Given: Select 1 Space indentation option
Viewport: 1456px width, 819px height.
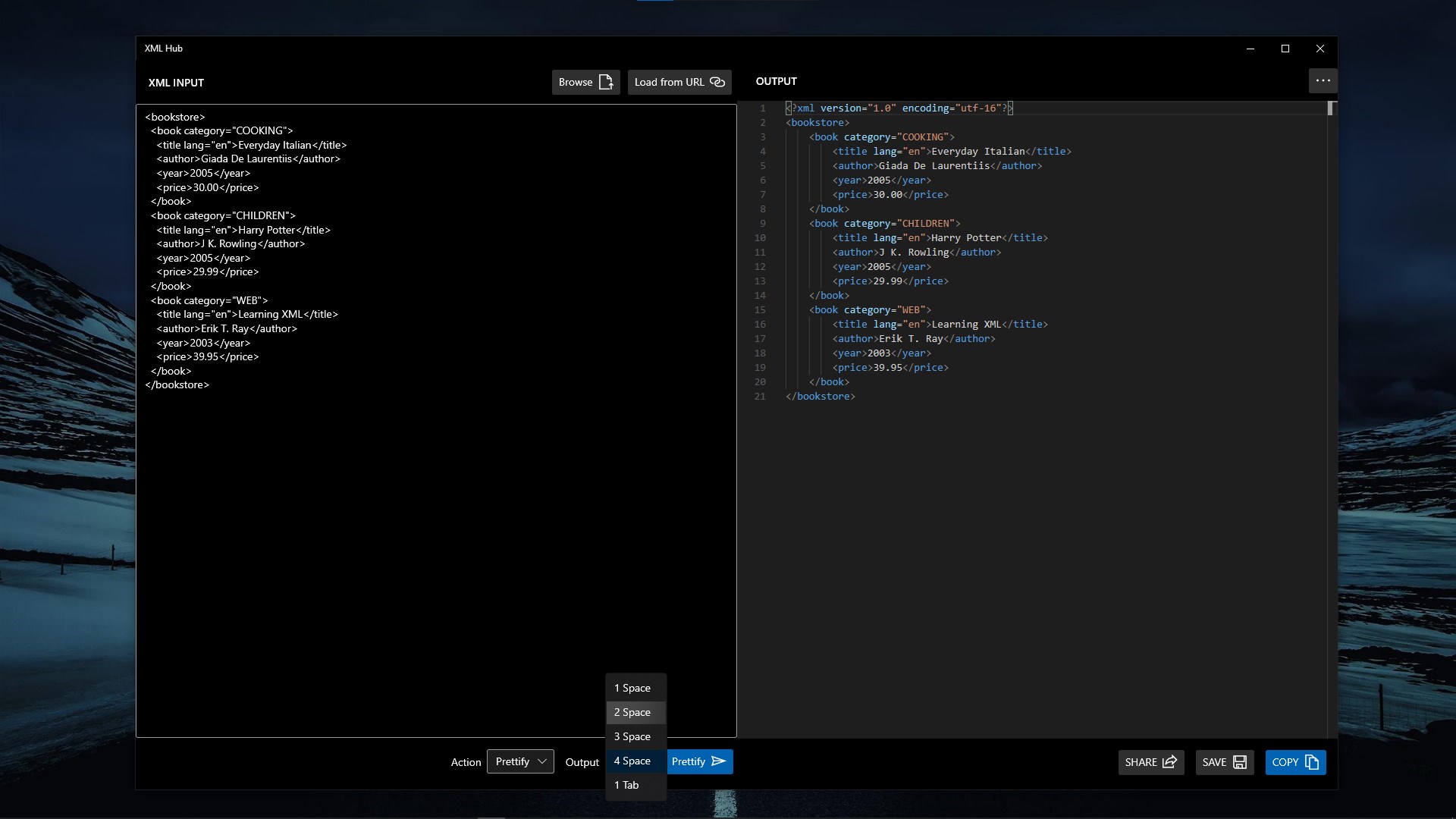Looking at the screenshot, I should point(636,688).
